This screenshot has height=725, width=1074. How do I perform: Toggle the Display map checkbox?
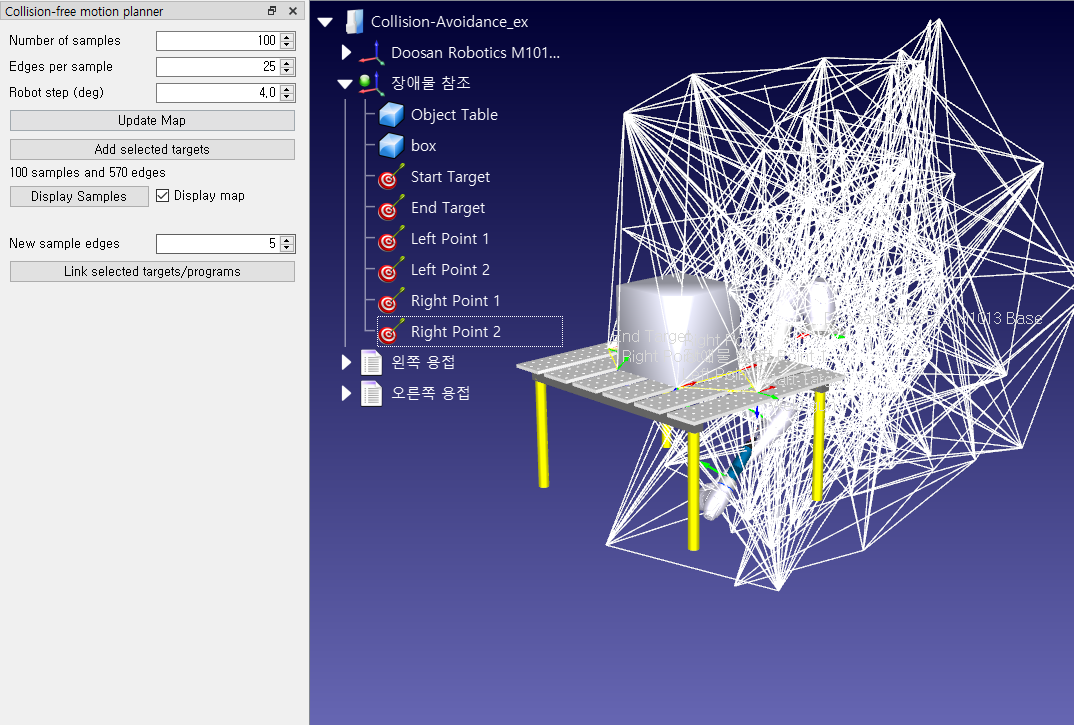(162, 196)
